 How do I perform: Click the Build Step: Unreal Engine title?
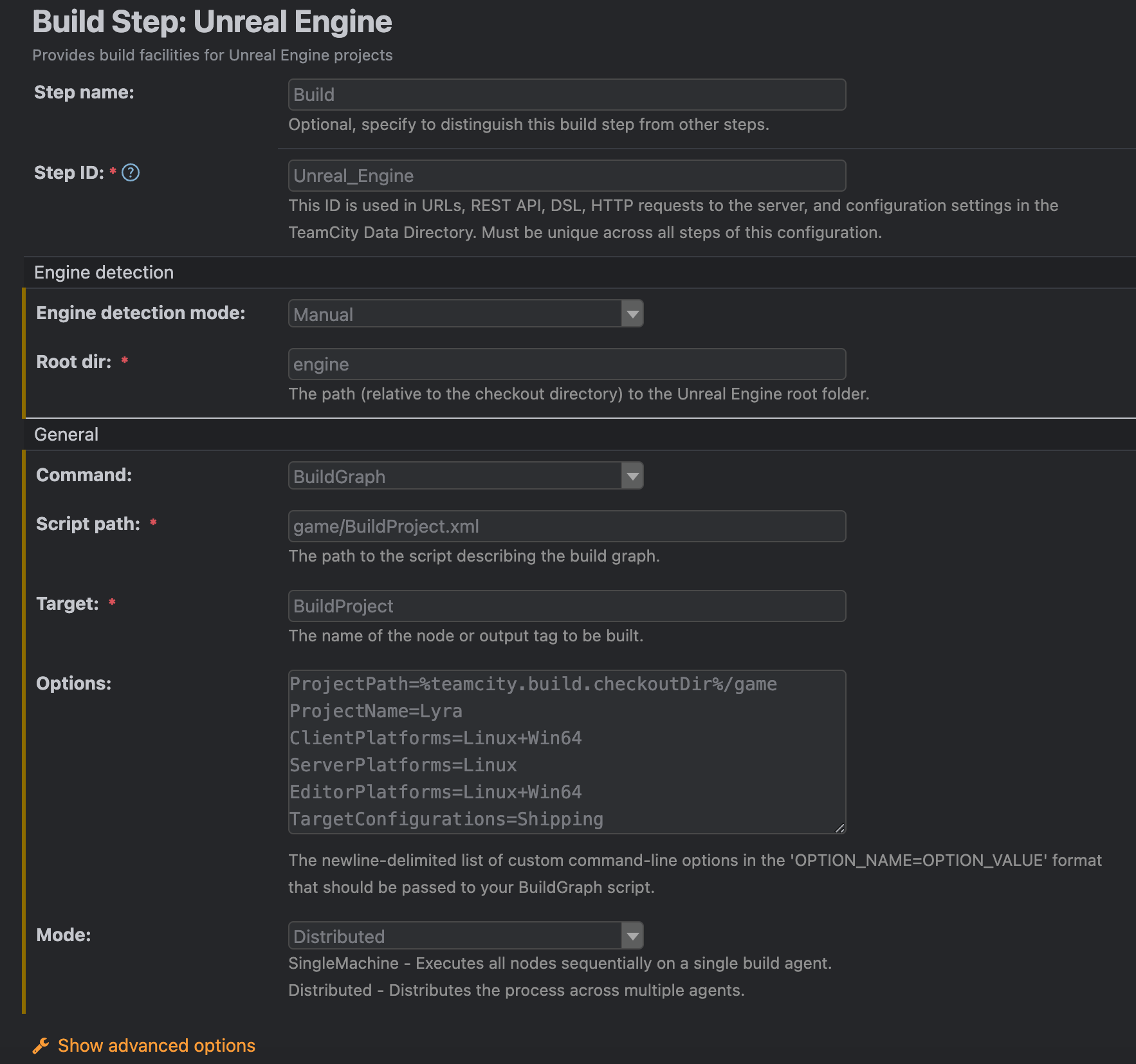coord(212,22)
